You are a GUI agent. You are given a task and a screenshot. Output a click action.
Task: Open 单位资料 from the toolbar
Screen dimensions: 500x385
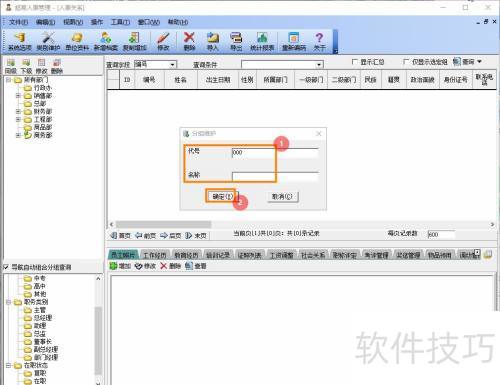77,41
